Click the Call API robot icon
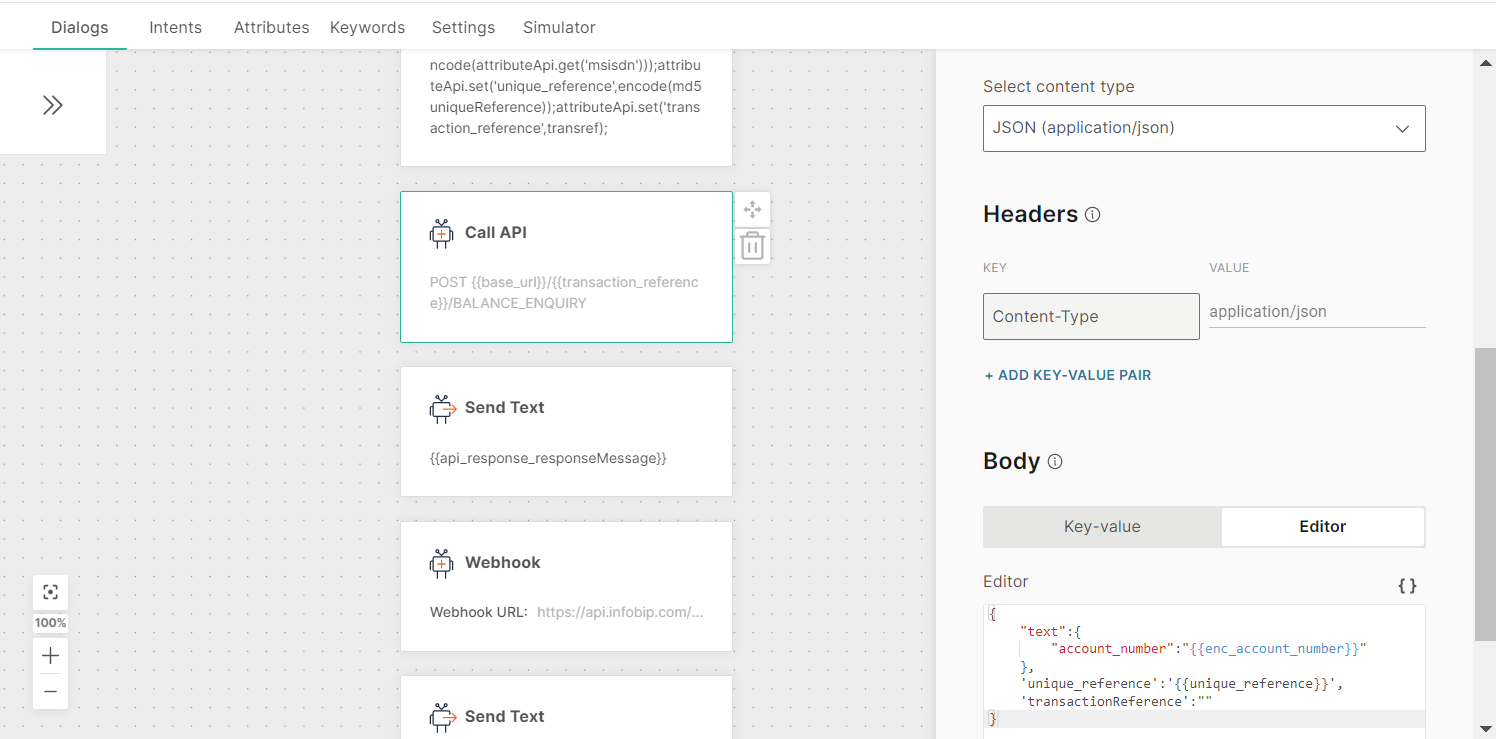The image size is (1496, 739). click(x=441, y=233)
